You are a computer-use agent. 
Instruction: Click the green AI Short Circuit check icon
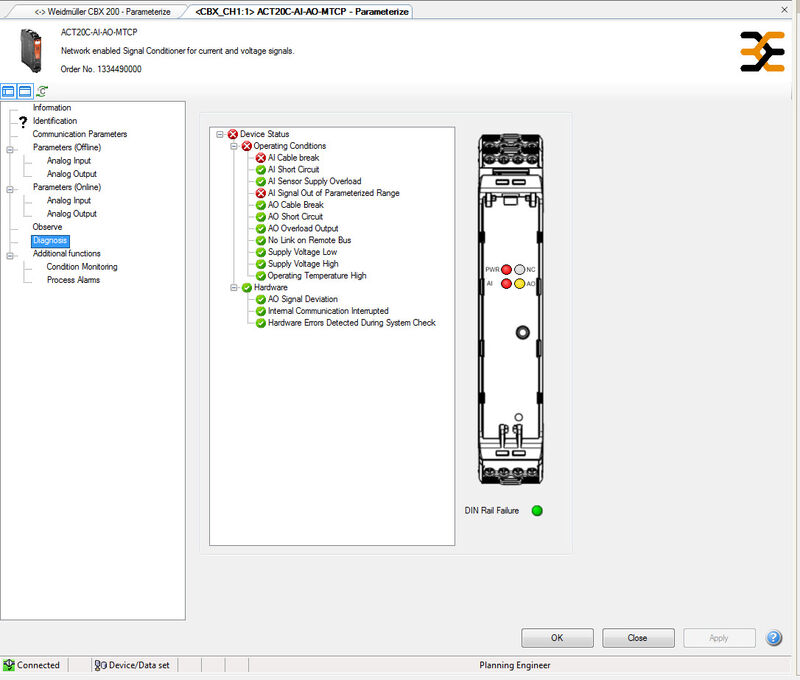(261, 170)
